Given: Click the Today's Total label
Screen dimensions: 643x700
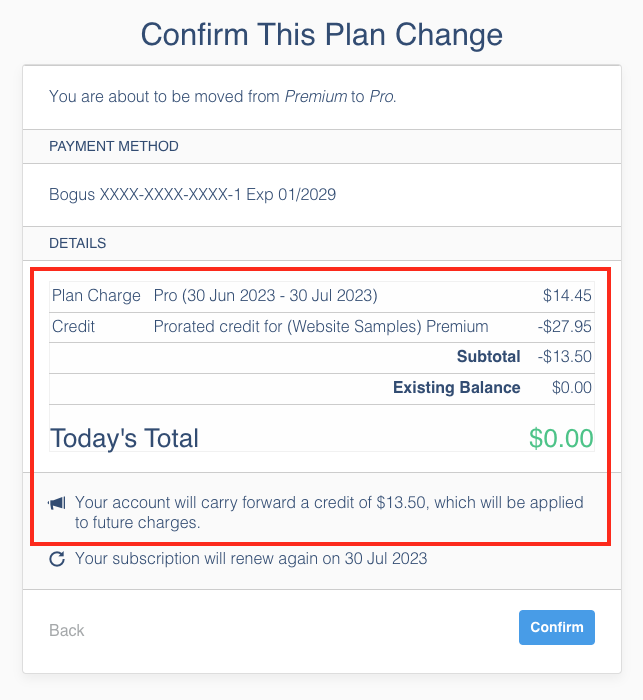Looking at the screenshot, I should point(125,438).
